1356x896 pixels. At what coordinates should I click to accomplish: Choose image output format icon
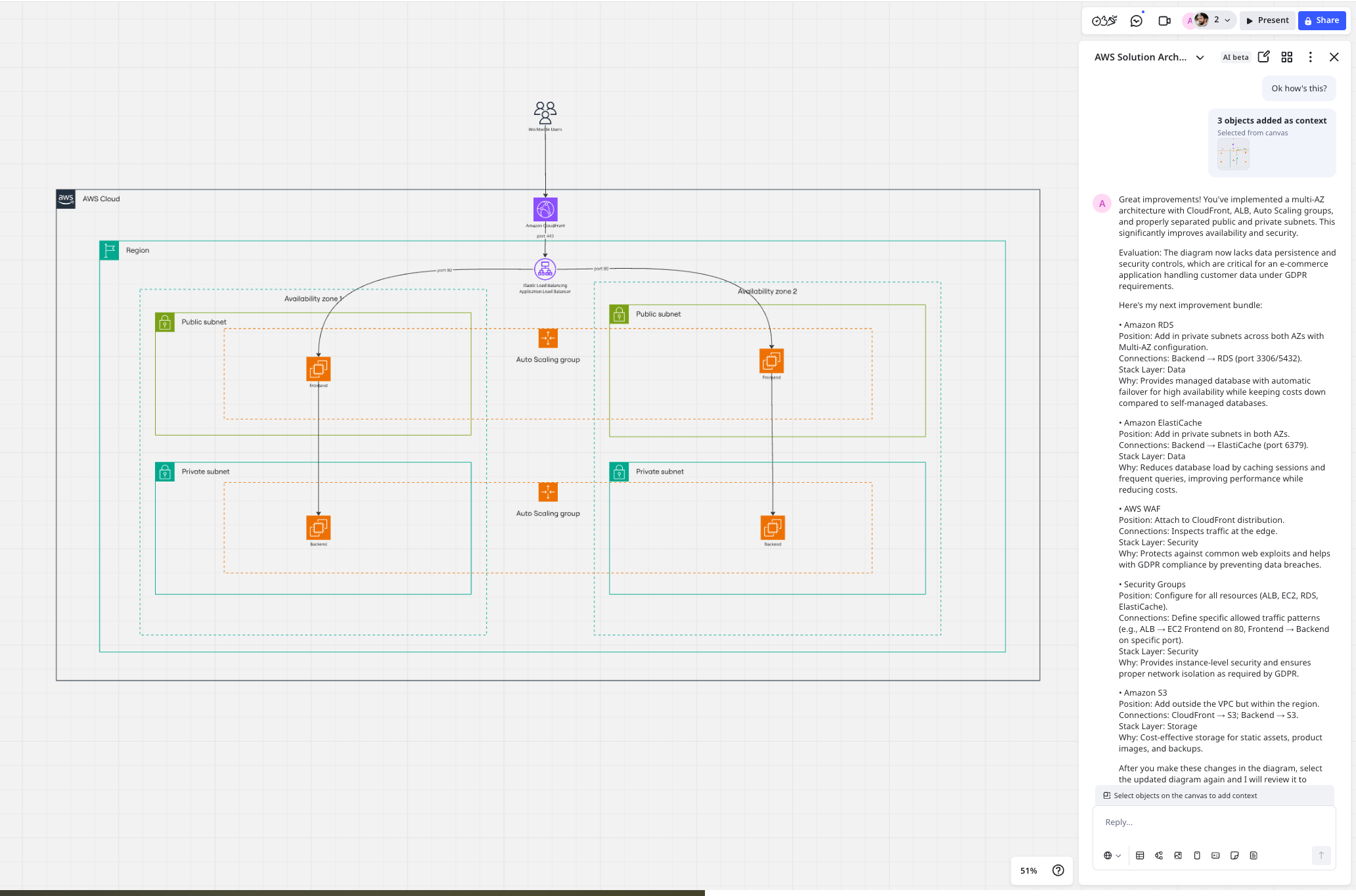1178,855
